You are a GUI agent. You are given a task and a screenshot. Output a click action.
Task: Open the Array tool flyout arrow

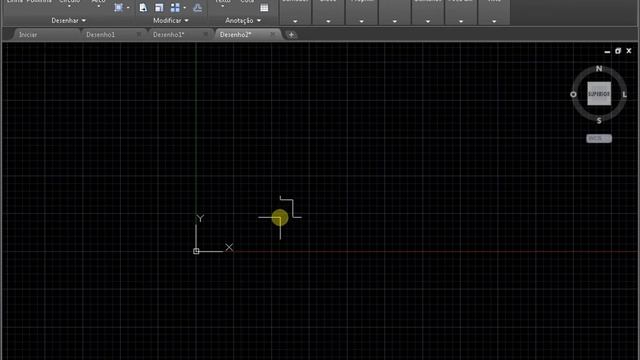point(185,8)
